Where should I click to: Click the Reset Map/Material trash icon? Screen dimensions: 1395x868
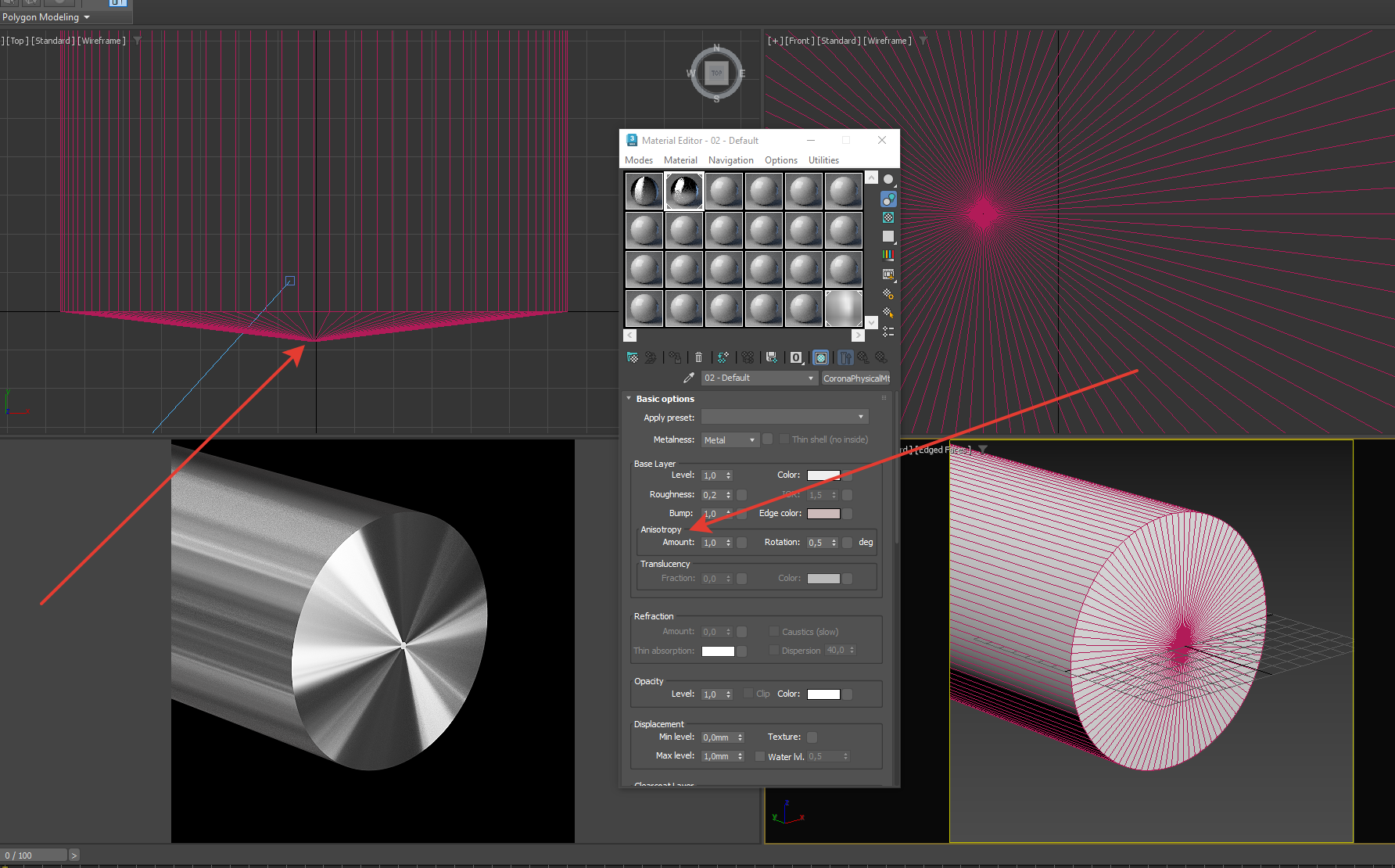click(x=698, y=357)
